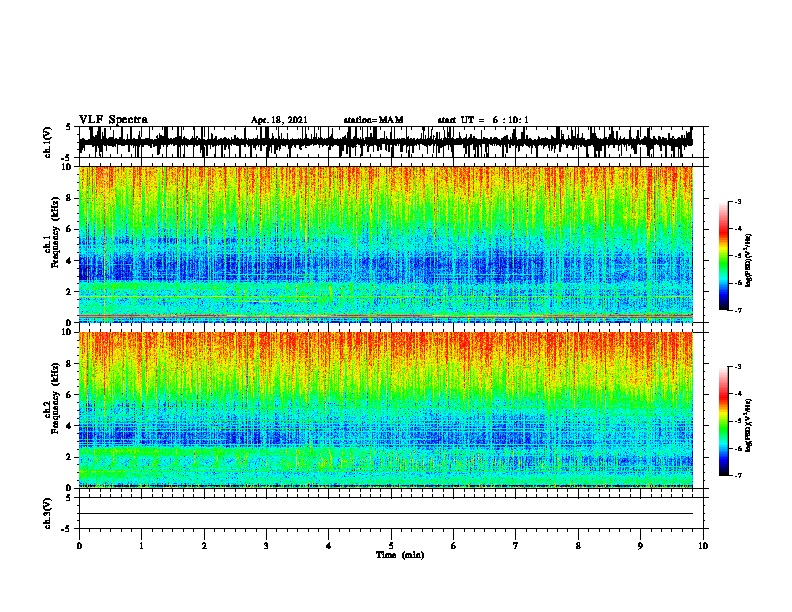Select the date text "Apr. 18, 2021"
Image resolution: width=792 pixels, height=612 pixels.
(279, 120)
